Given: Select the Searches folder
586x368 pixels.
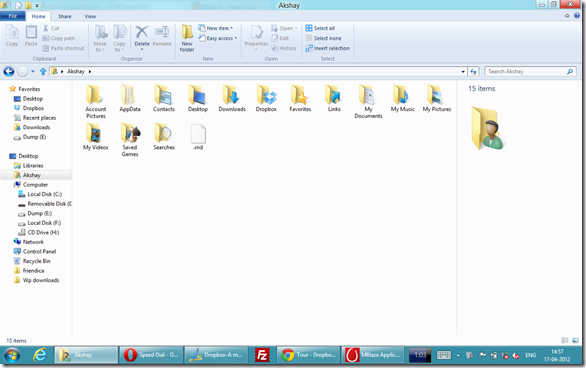Looking at the screenshot, I should click(x=164, y=136).
